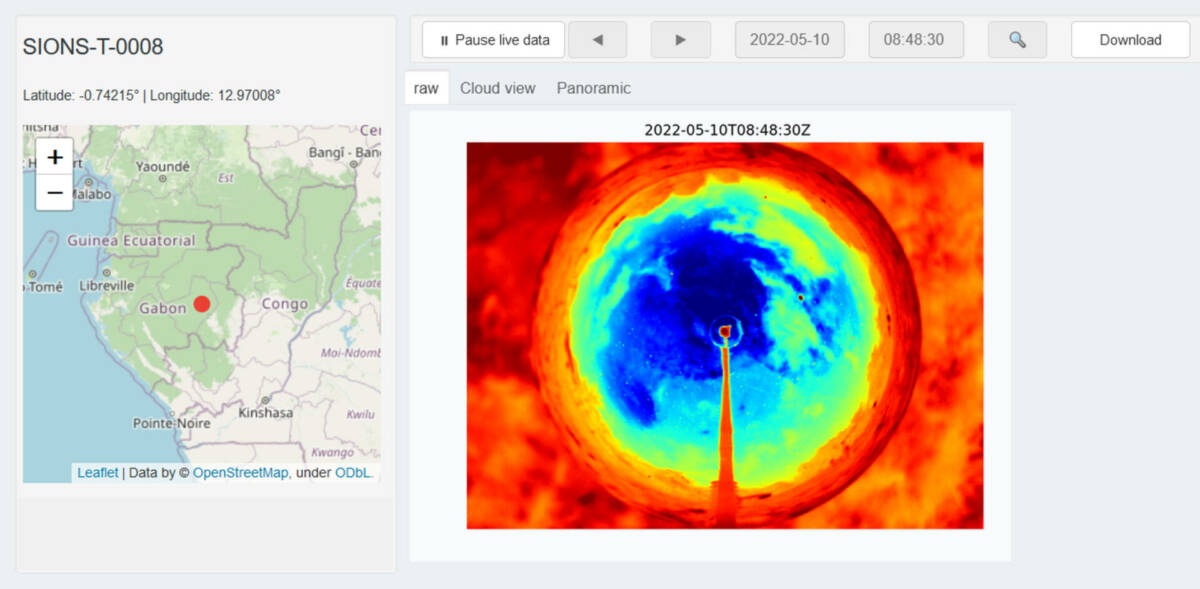Image resolution: width=1200 pixels, height=589 pixels.
Task: Open the time selector showing 08:48:30
Action: coord(916,39)
